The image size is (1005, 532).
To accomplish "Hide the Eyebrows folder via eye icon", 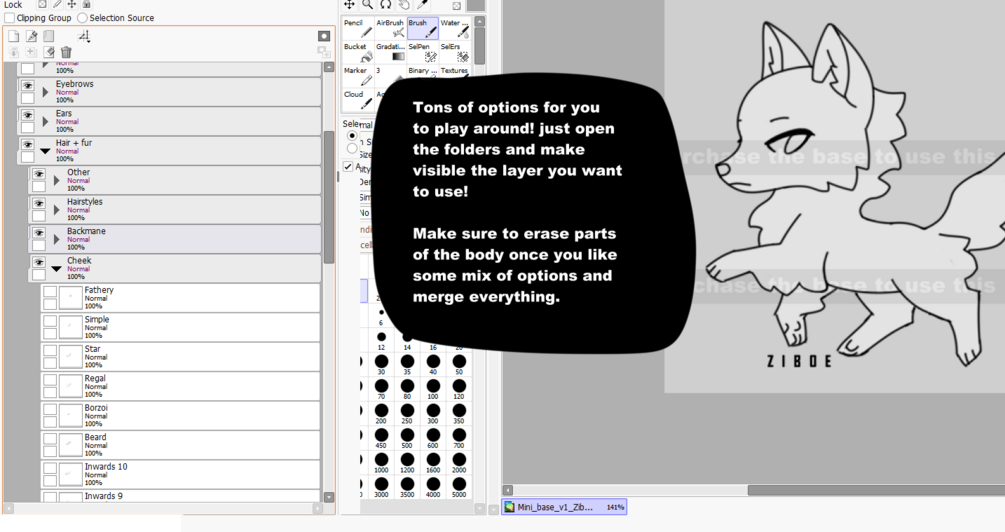I will pyautogui.click(x=28, y=85).
